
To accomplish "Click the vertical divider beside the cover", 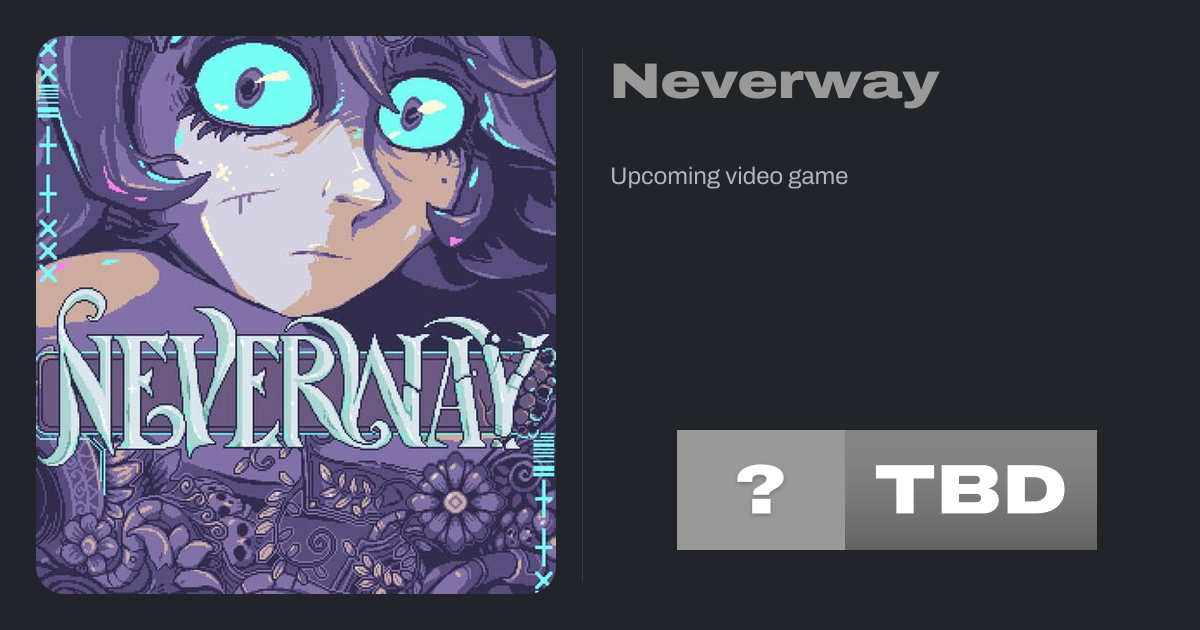I will [x=582, y=315].
